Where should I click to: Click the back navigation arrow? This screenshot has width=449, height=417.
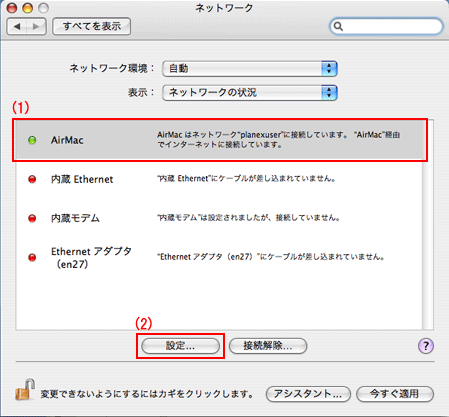pyautogui.click(x=17, y=26)
